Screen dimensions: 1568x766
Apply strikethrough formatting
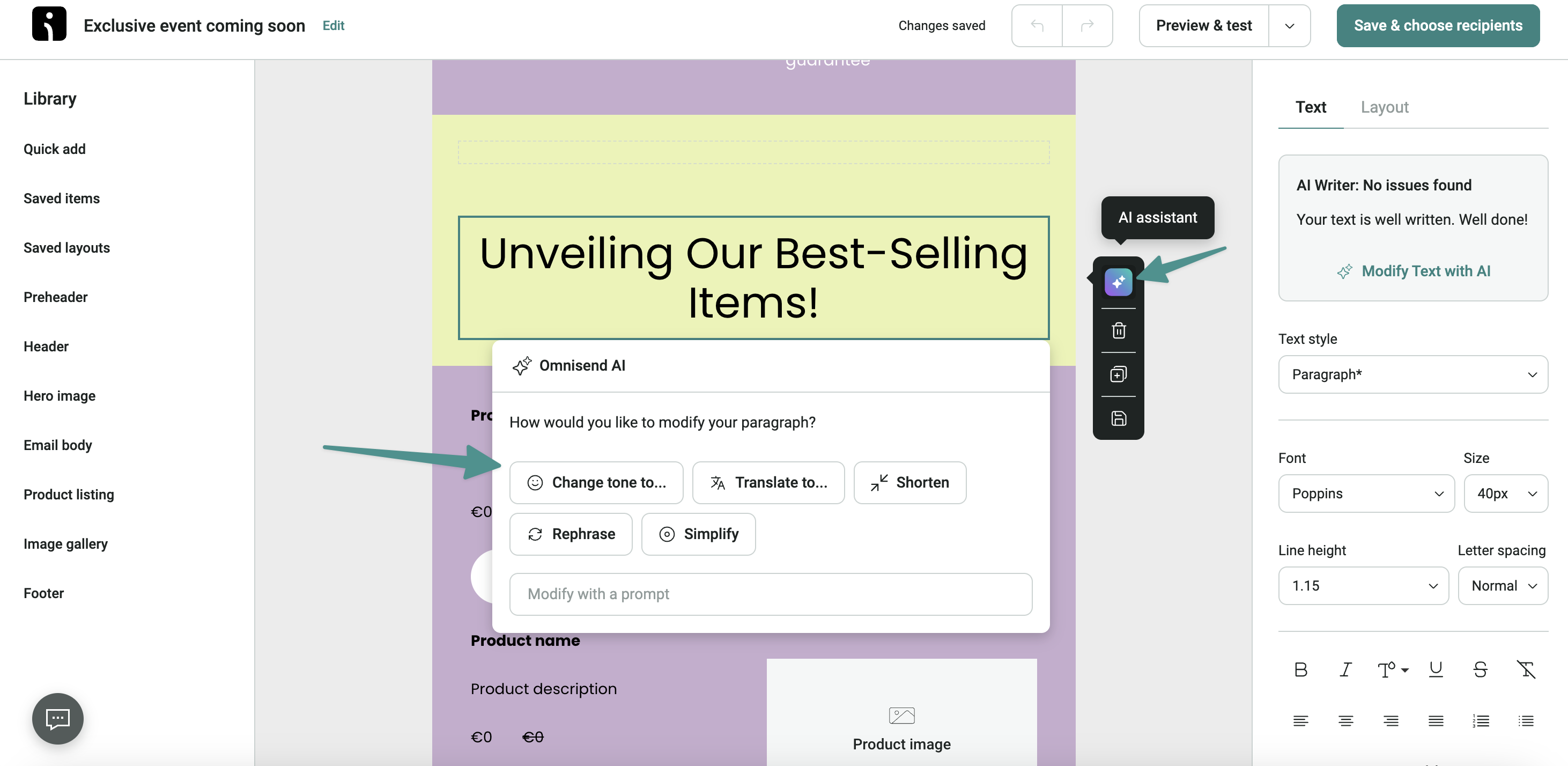tap(1481, 670)
